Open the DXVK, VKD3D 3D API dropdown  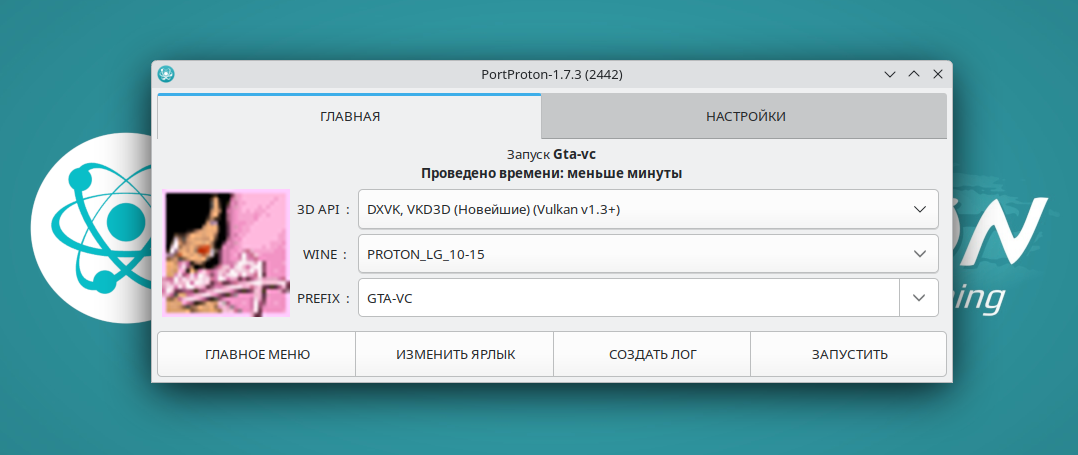click(x=640, y=209)
